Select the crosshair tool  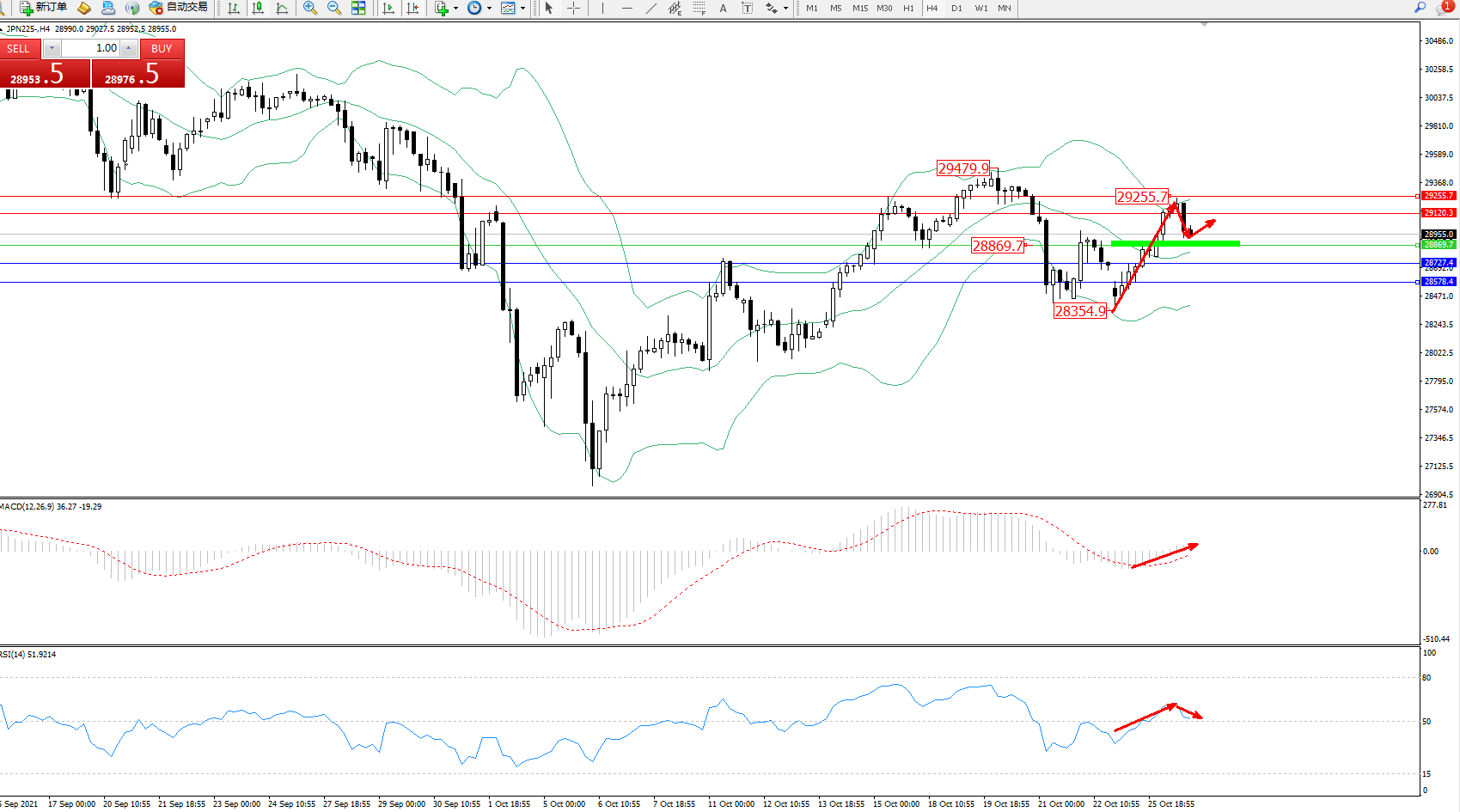pyautogui.click(x=573, y=8)
